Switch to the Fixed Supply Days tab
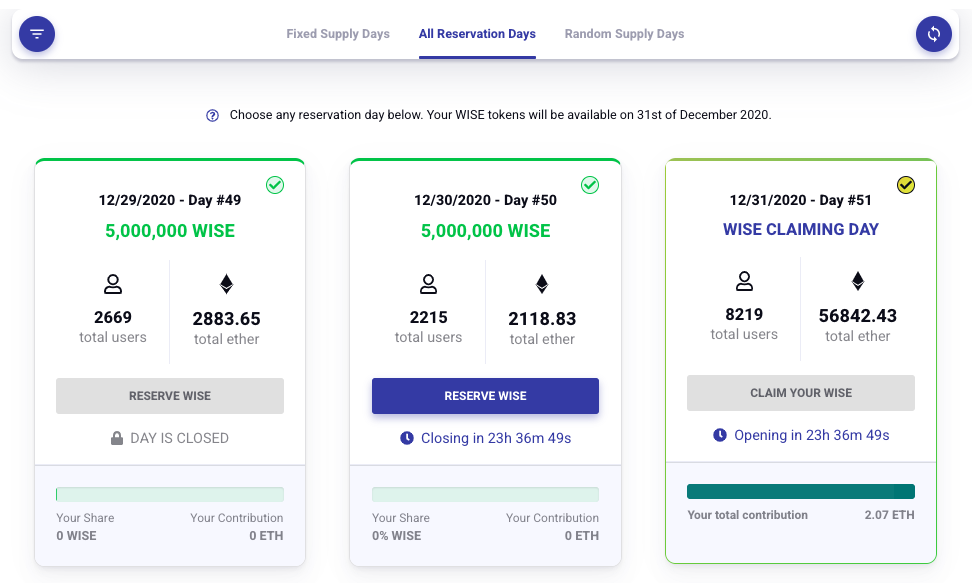The image size is (972, 583). [x=338, y=34]
